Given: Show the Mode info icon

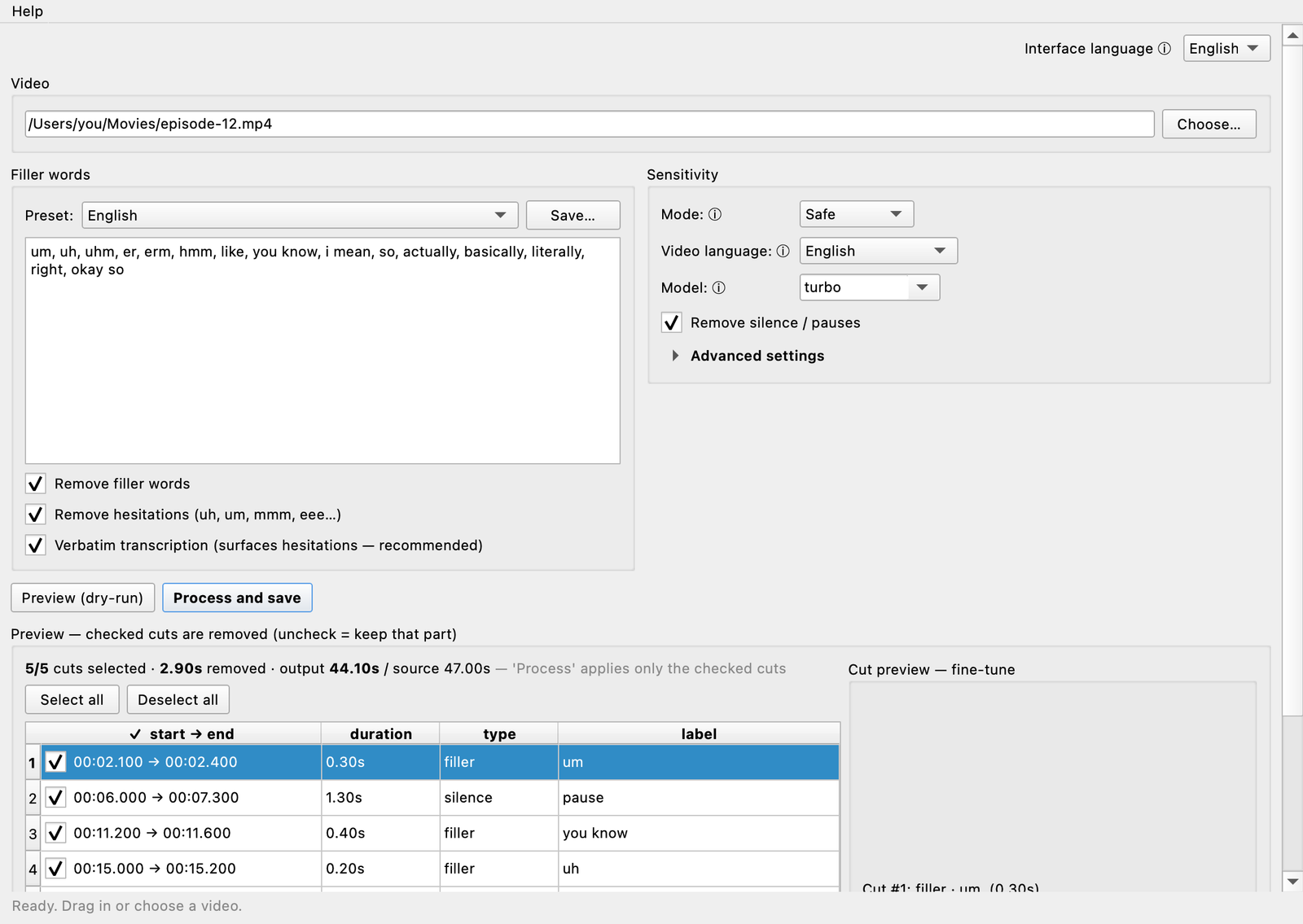Looking at the screenshot, I should tap(715, 214).
